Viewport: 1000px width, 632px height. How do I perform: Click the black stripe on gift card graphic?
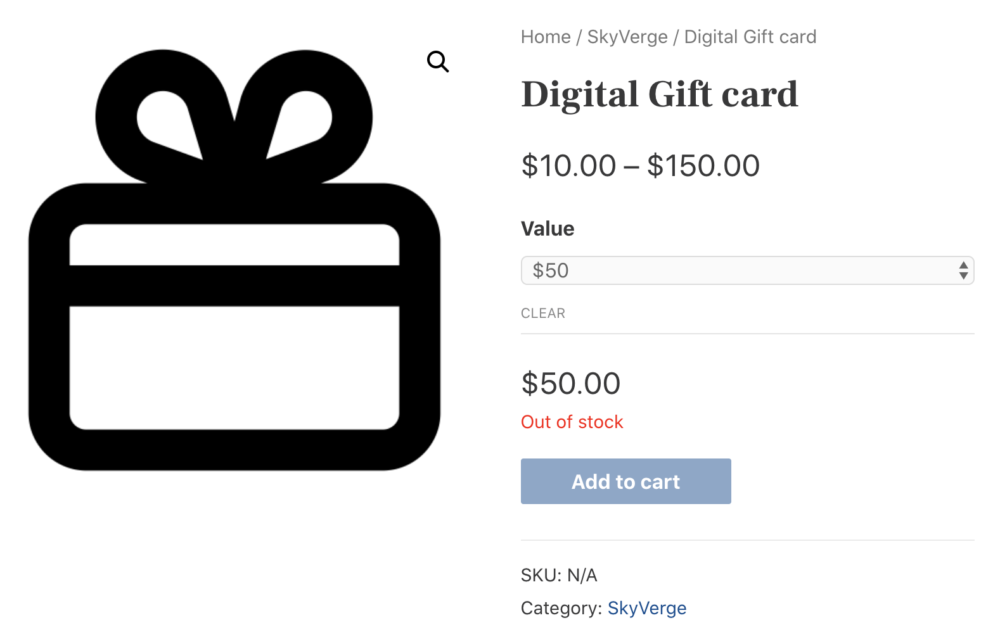pyautogui.click(x=234, y=286)
